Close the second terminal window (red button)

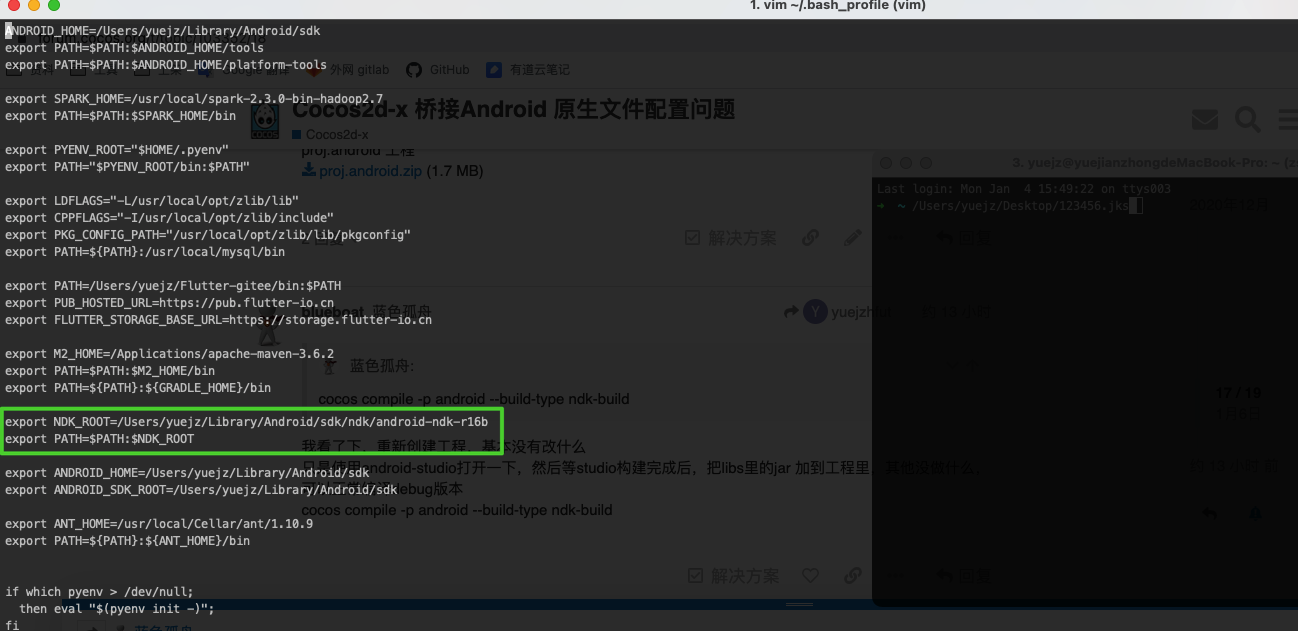885,162
